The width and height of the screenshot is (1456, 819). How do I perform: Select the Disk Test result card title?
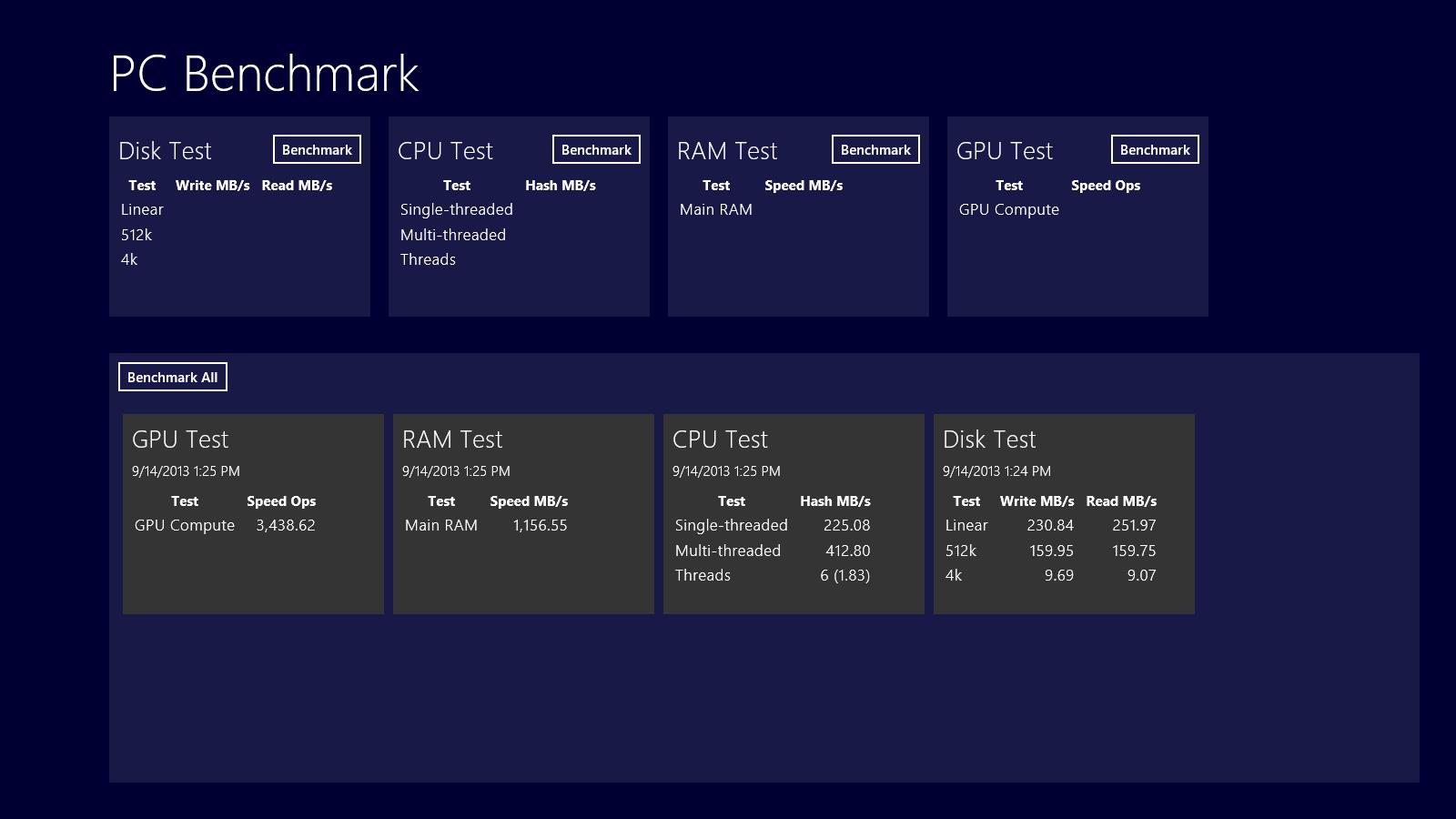(x=989, y=440)
